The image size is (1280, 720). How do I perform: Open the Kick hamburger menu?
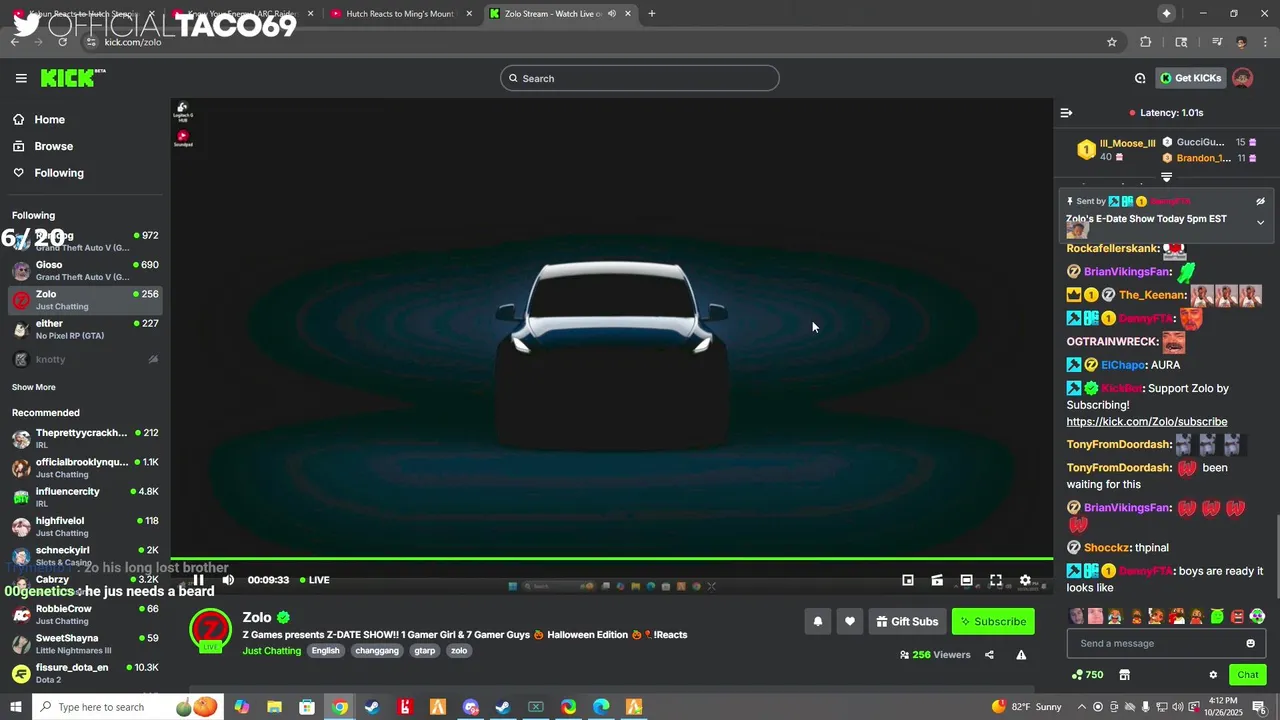[x=21, y=78]
